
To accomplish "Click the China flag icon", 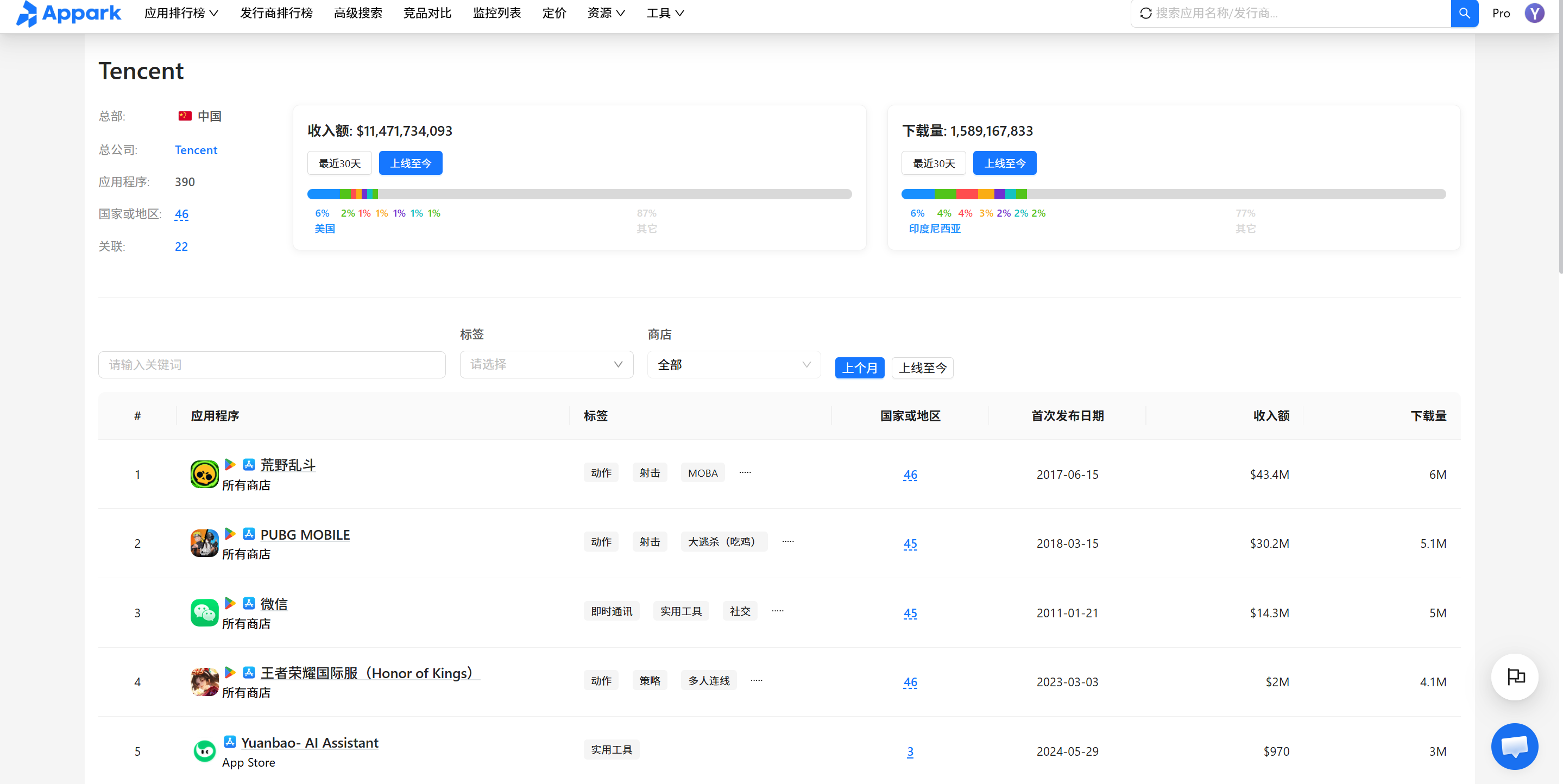I will point(185,116).
